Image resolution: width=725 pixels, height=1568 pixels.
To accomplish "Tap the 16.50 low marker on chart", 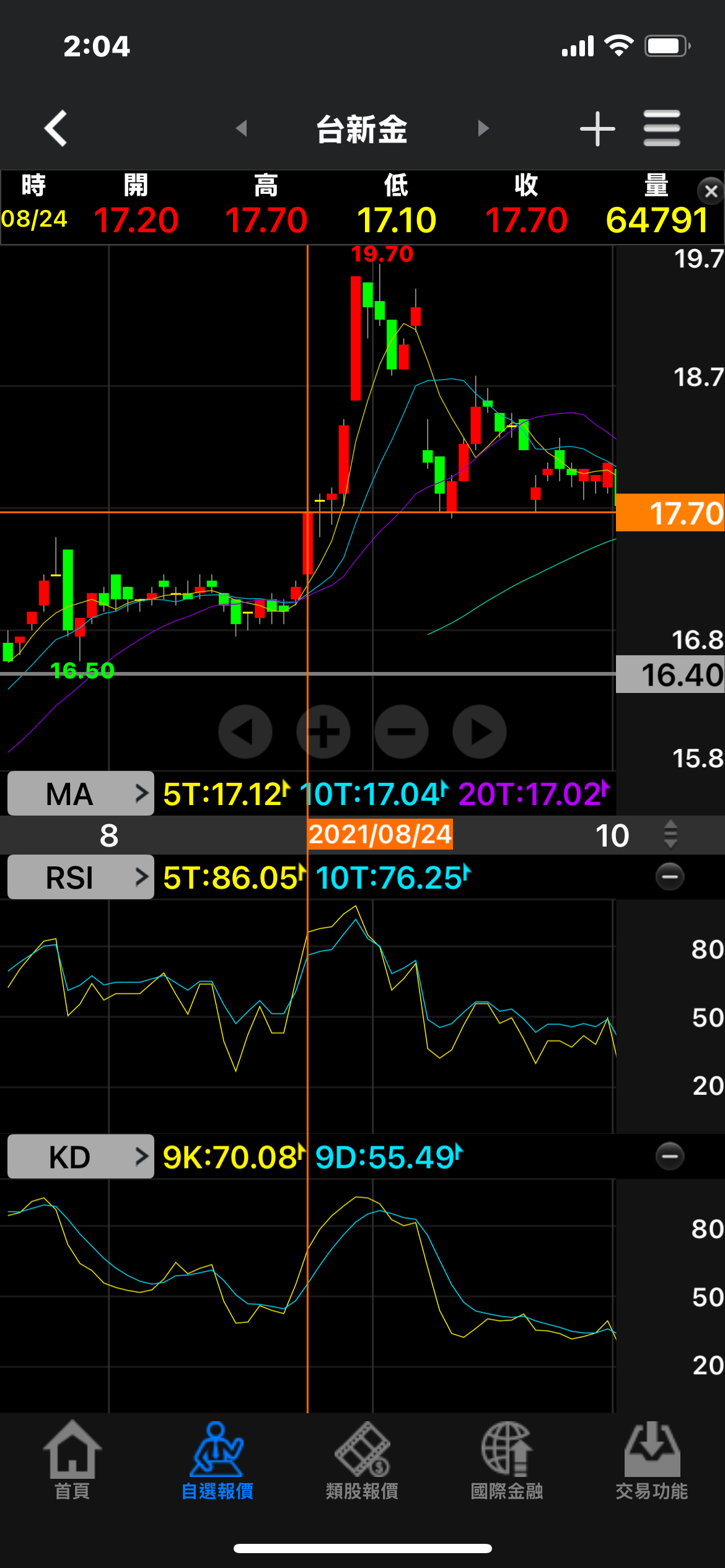I will (82, 670).
